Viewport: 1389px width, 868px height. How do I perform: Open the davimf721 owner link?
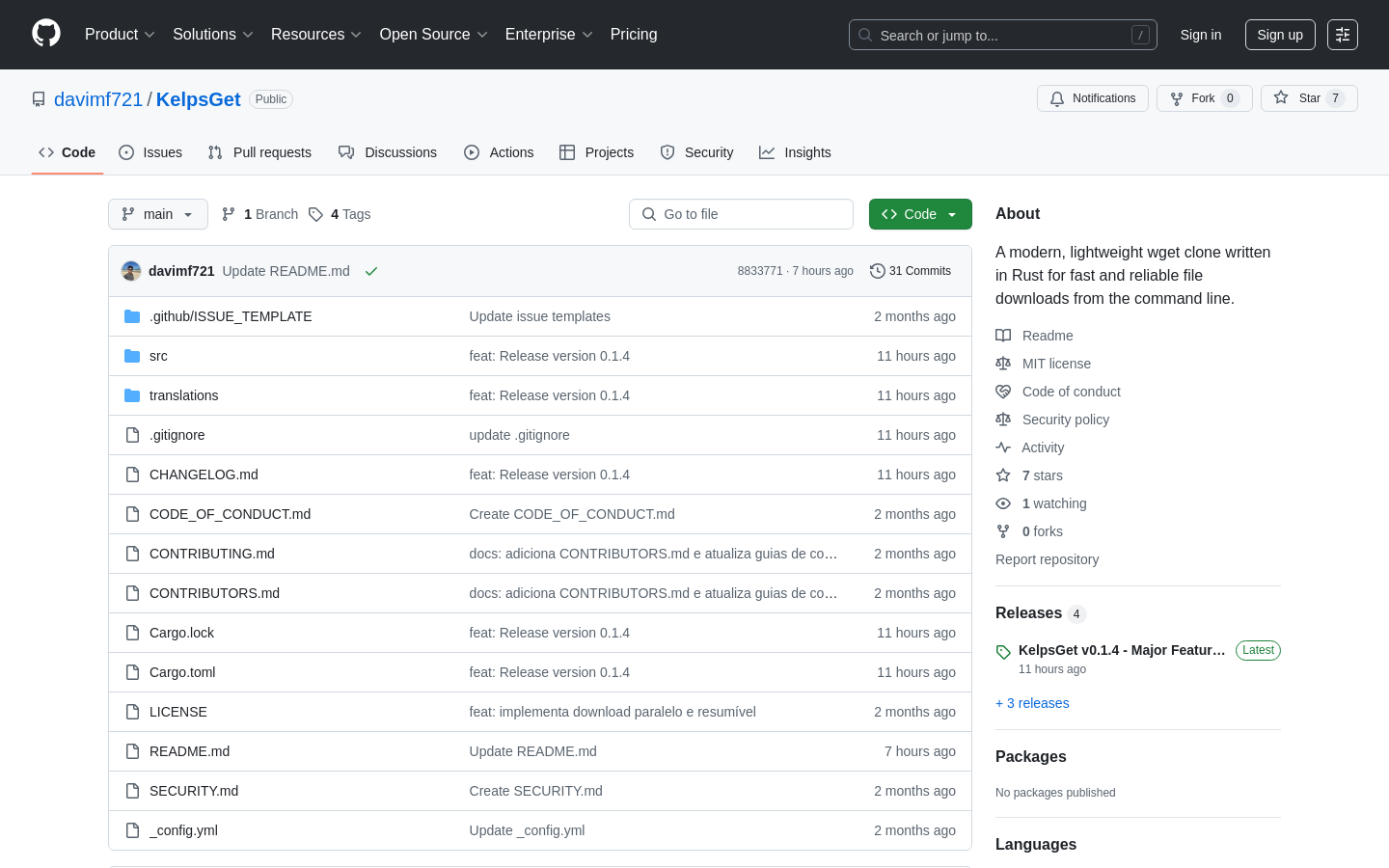tap(98, 99)
